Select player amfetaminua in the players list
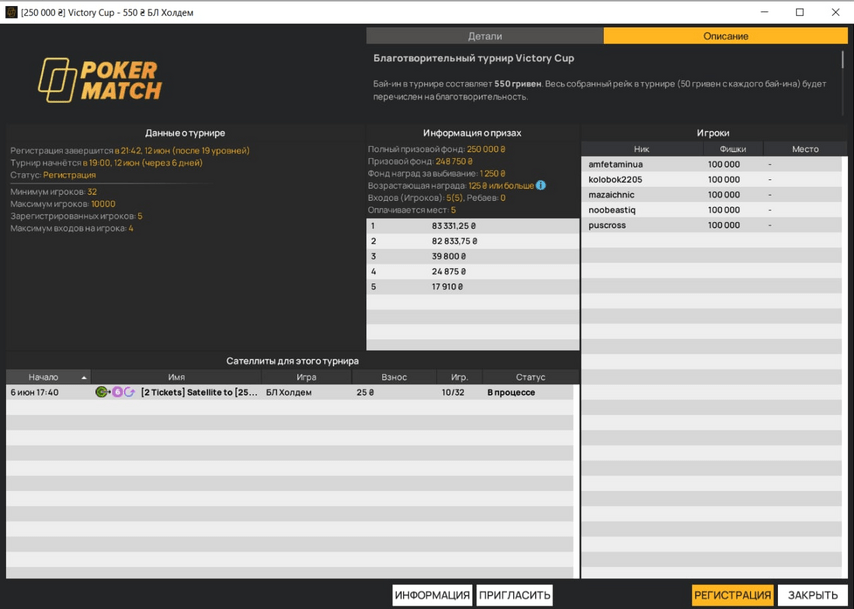 (711, 164)
